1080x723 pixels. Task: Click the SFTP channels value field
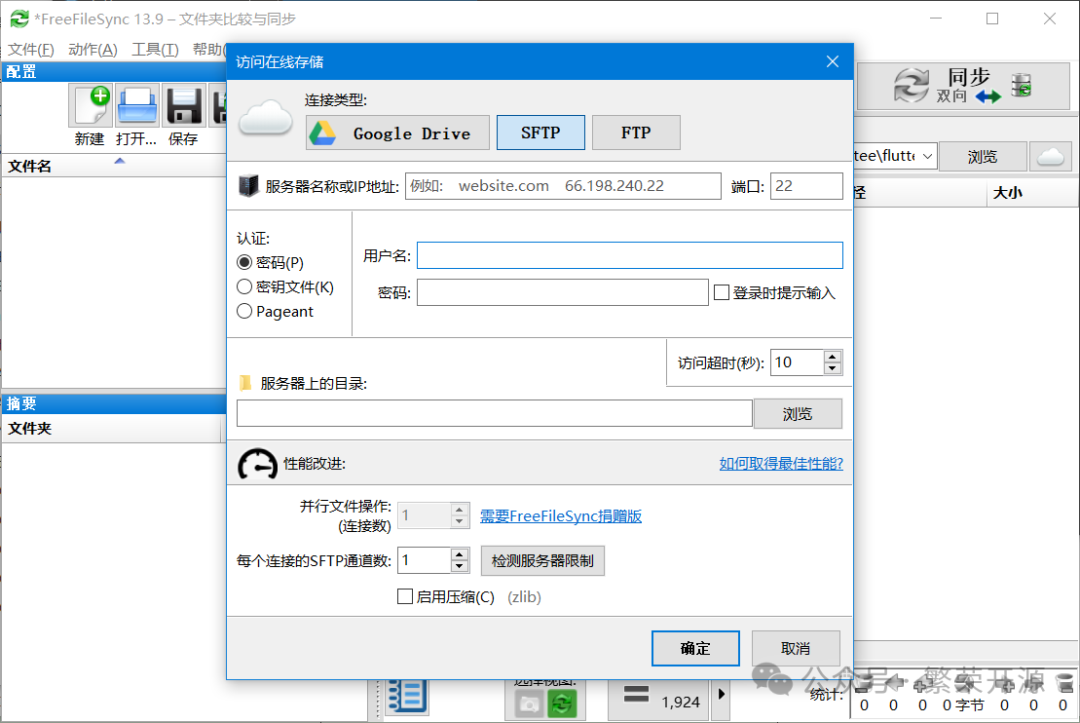pyautogui.click(x=424, y=560)
